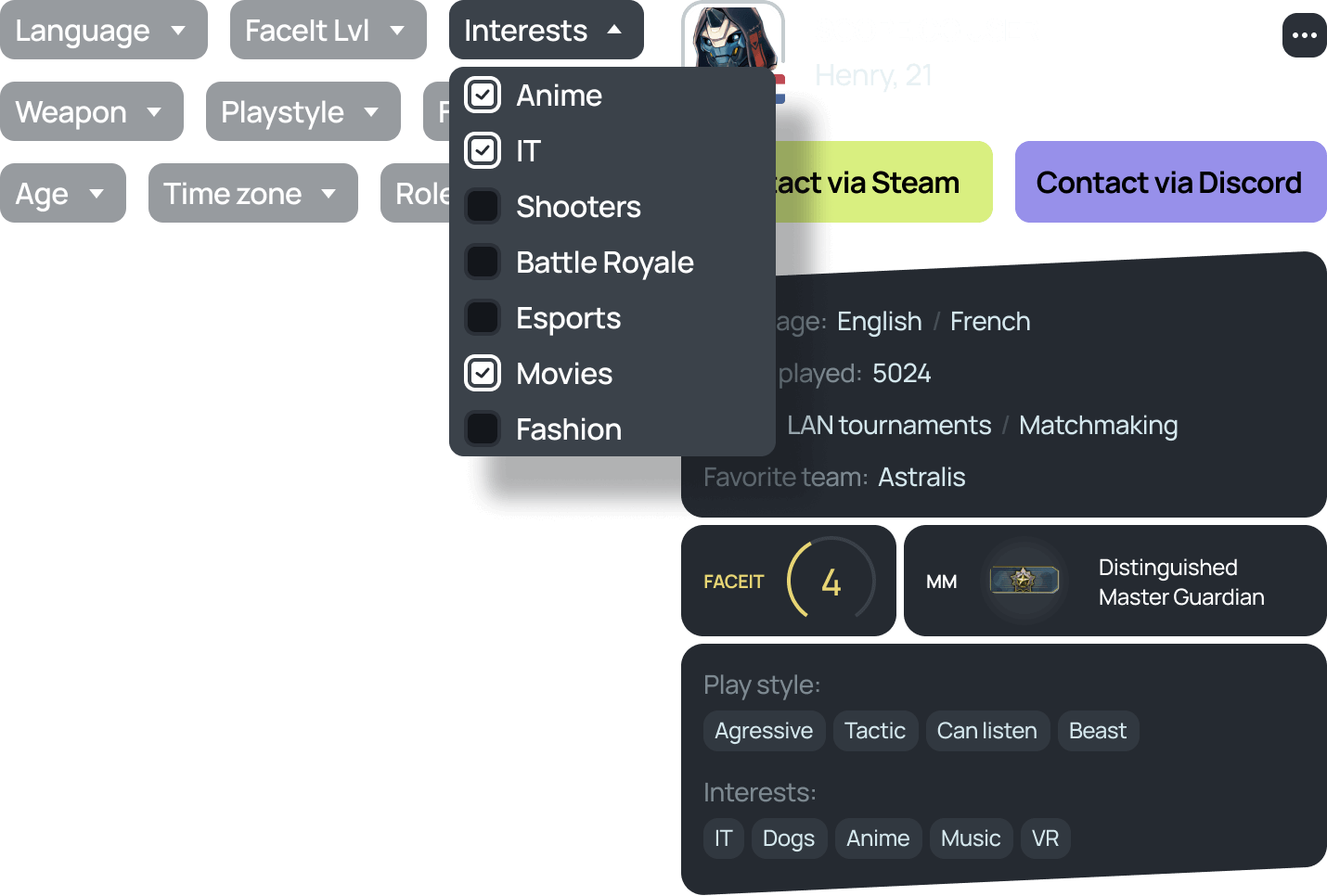
Task: Uncheck the IT interest checkbox
Action: click(483, 150)
